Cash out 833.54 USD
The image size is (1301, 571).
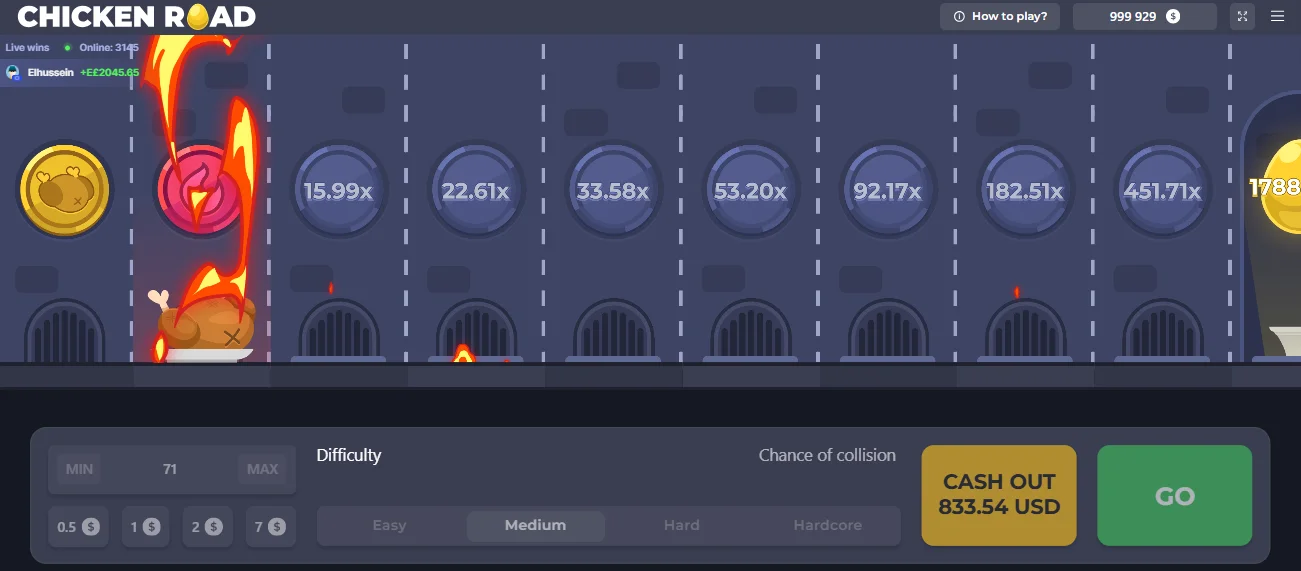point(999,495)
